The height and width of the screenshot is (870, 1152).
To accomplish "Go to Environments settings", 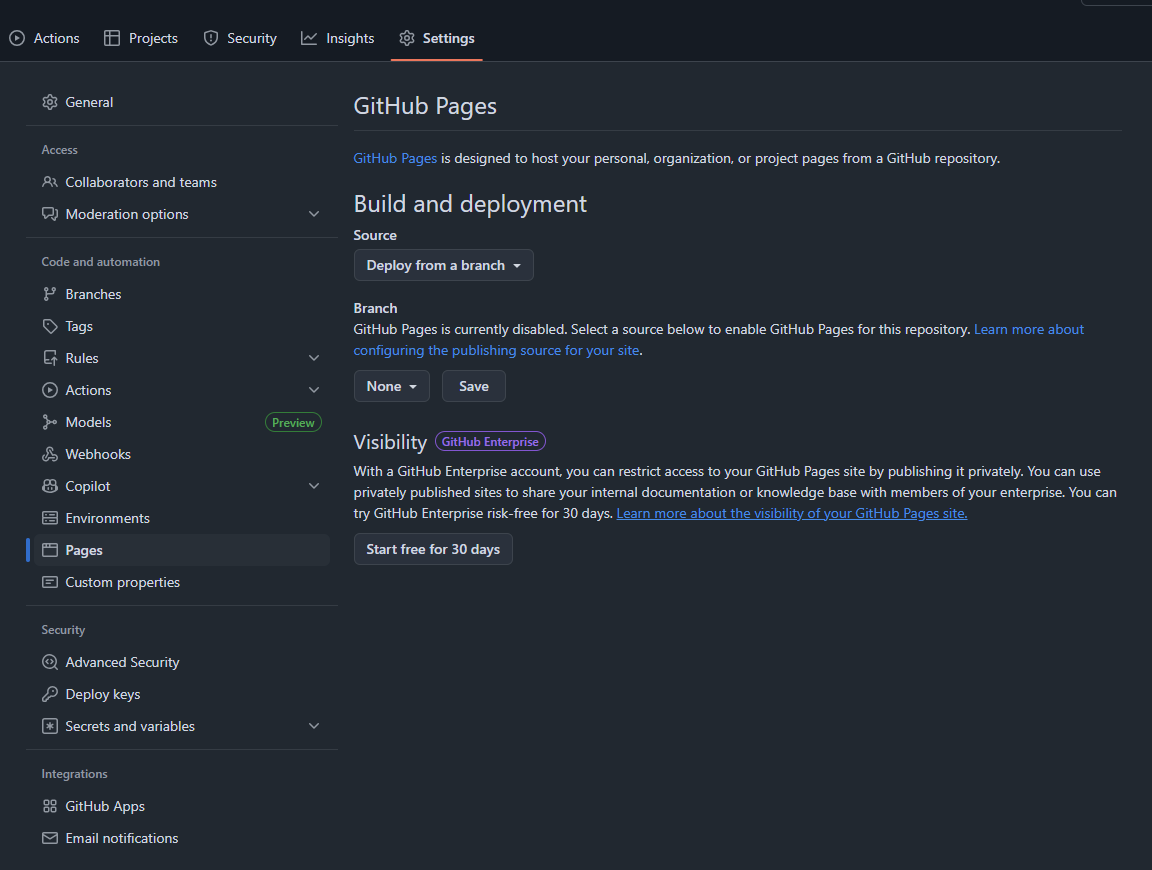I will tap(181, 518).
